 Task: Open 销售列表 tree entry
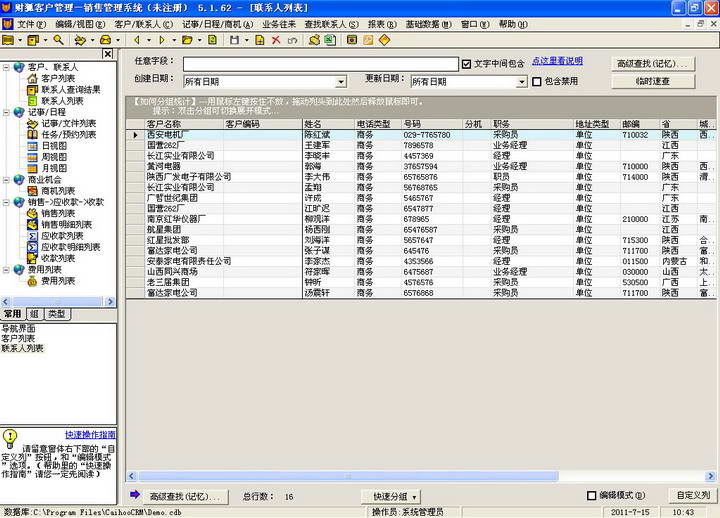click(x=58, y=214)
